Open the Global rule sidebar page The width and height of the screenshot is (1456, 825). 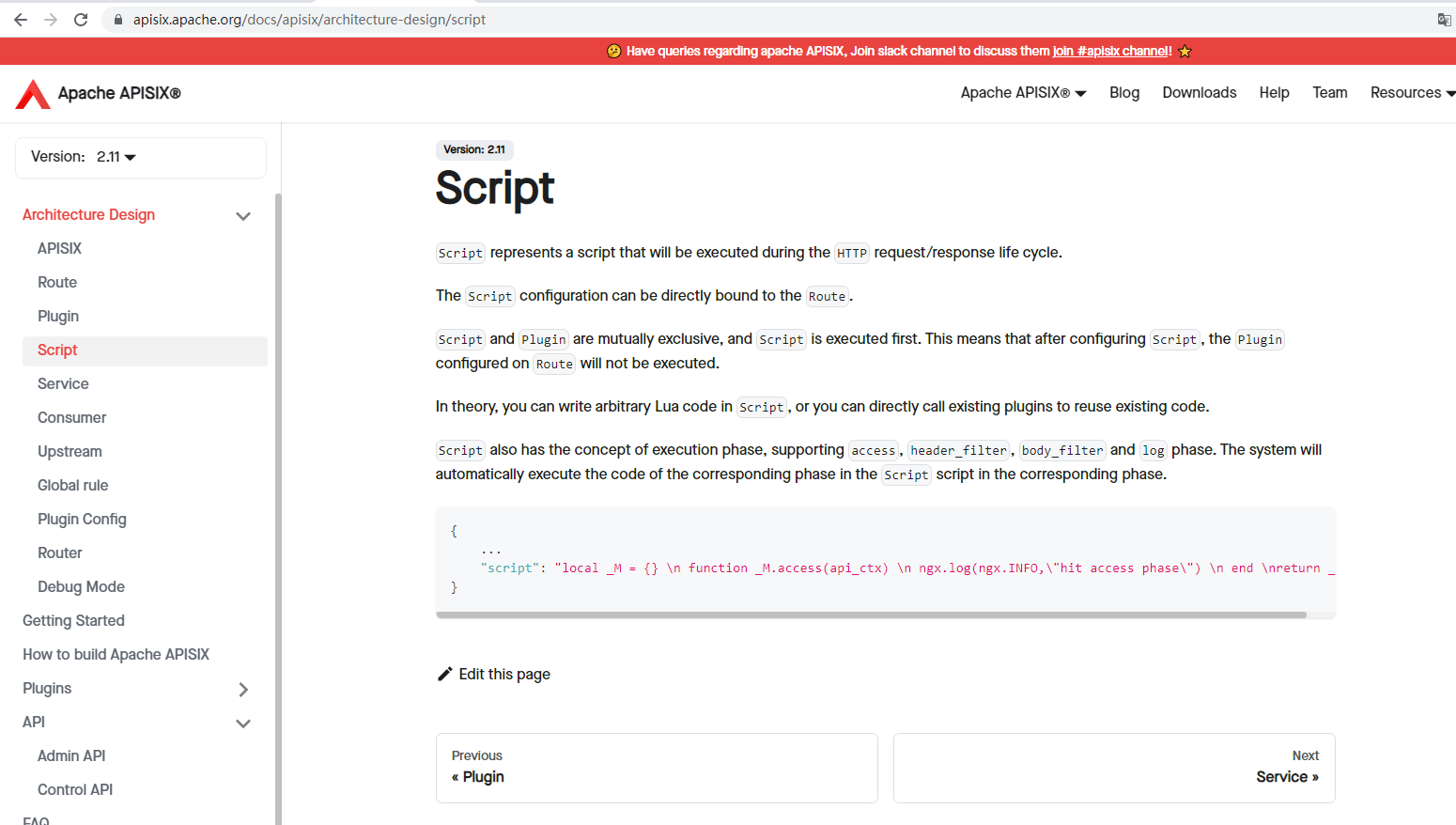(72, 485)
